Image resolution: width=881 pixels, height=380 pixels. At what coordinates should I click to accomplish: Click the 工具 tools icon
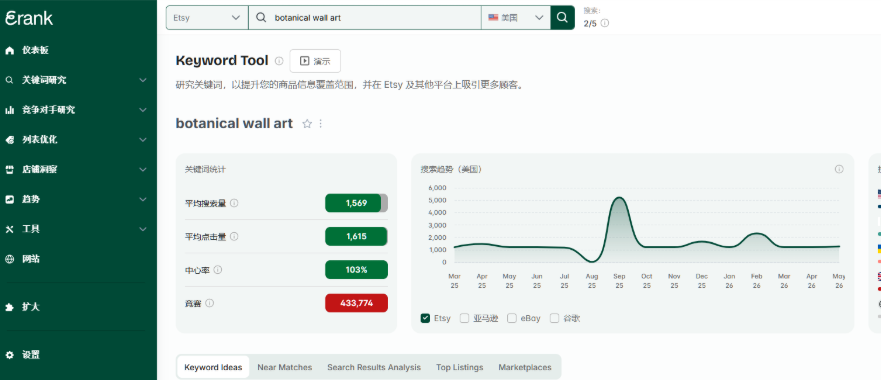pos(9,229)
